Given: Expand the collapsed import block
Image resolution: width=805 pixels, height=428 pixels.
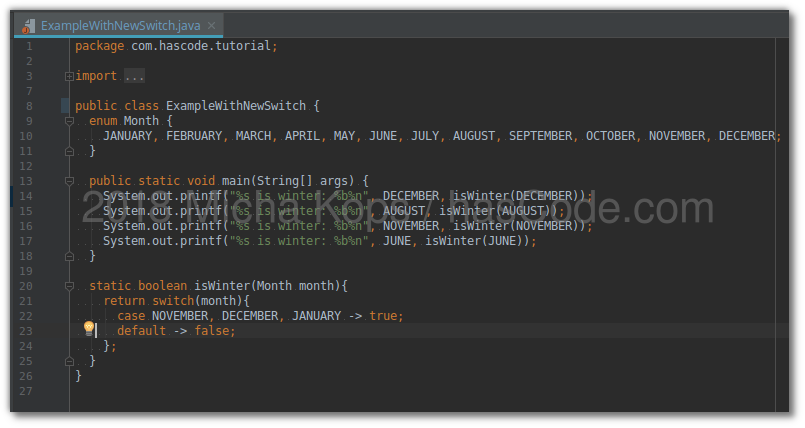Looking at the screenshot, I should [69, 76].
